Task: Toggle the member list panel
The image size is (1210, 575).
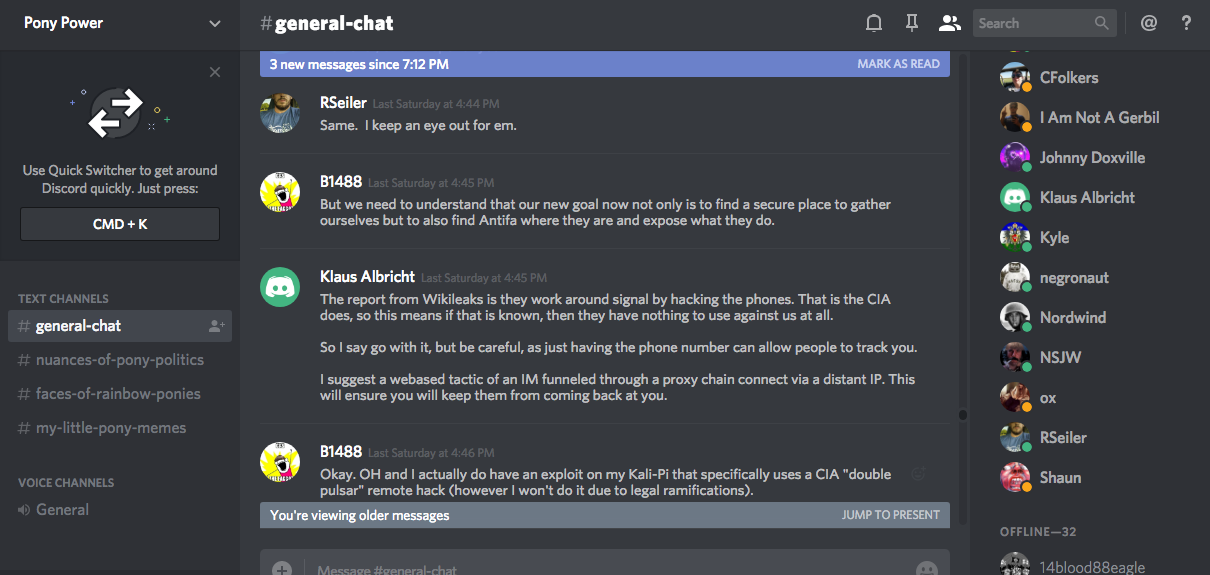Action: [x=949, y=23]
